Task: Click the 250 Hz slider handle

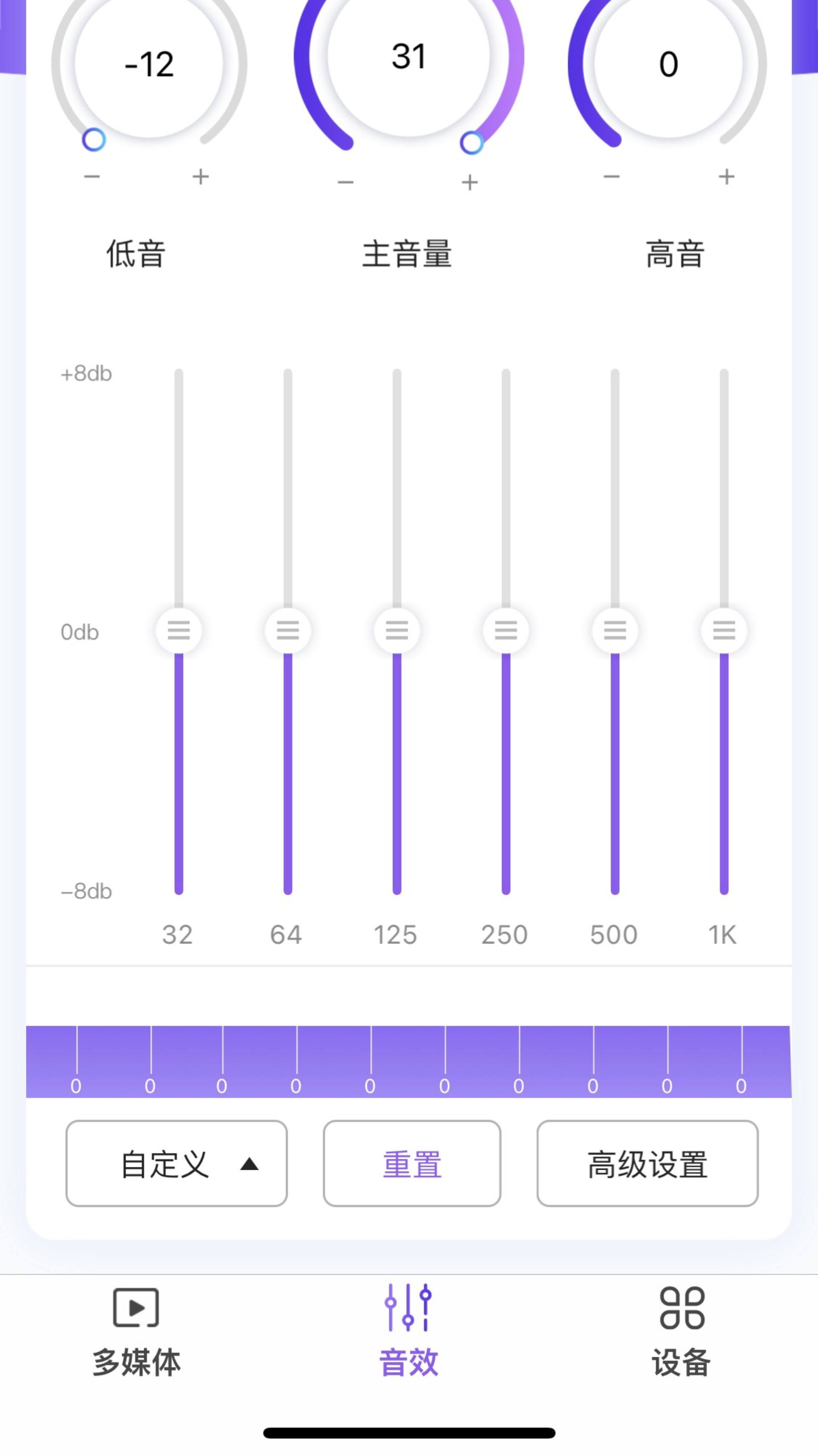Action: coord(506,630)
